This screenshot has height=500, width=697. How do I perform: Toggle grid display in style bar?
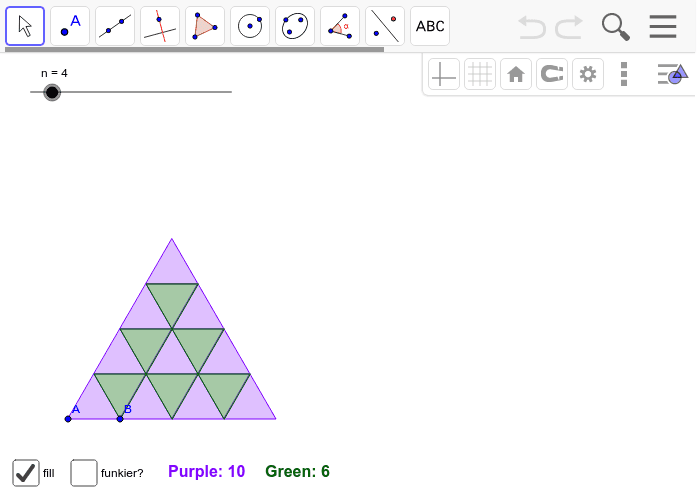[x=480, y=74]
